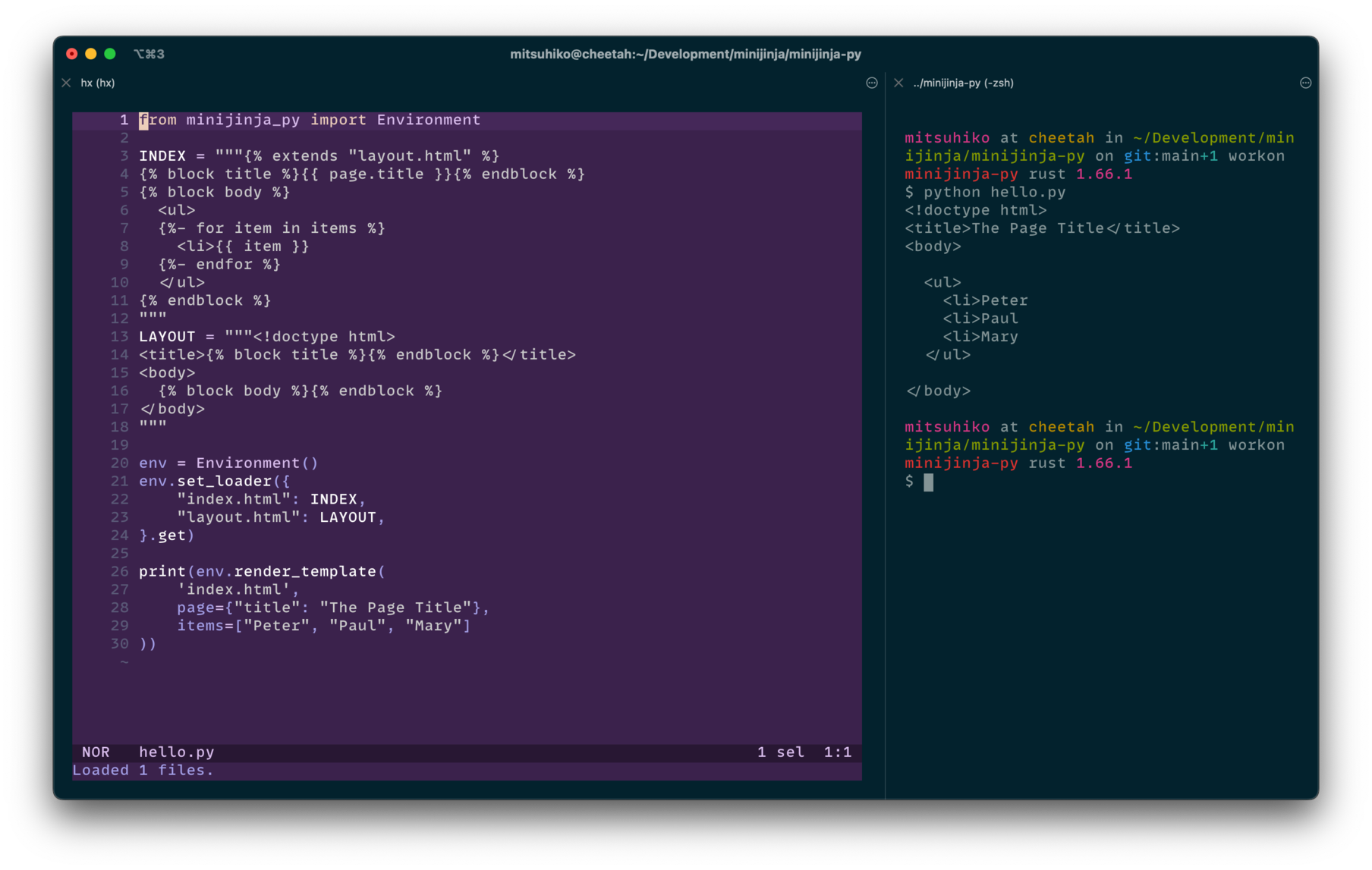Focus the ../minijinja-py (-zsh) pane title
Screen dimensions: 1372x870
point(963,83)
